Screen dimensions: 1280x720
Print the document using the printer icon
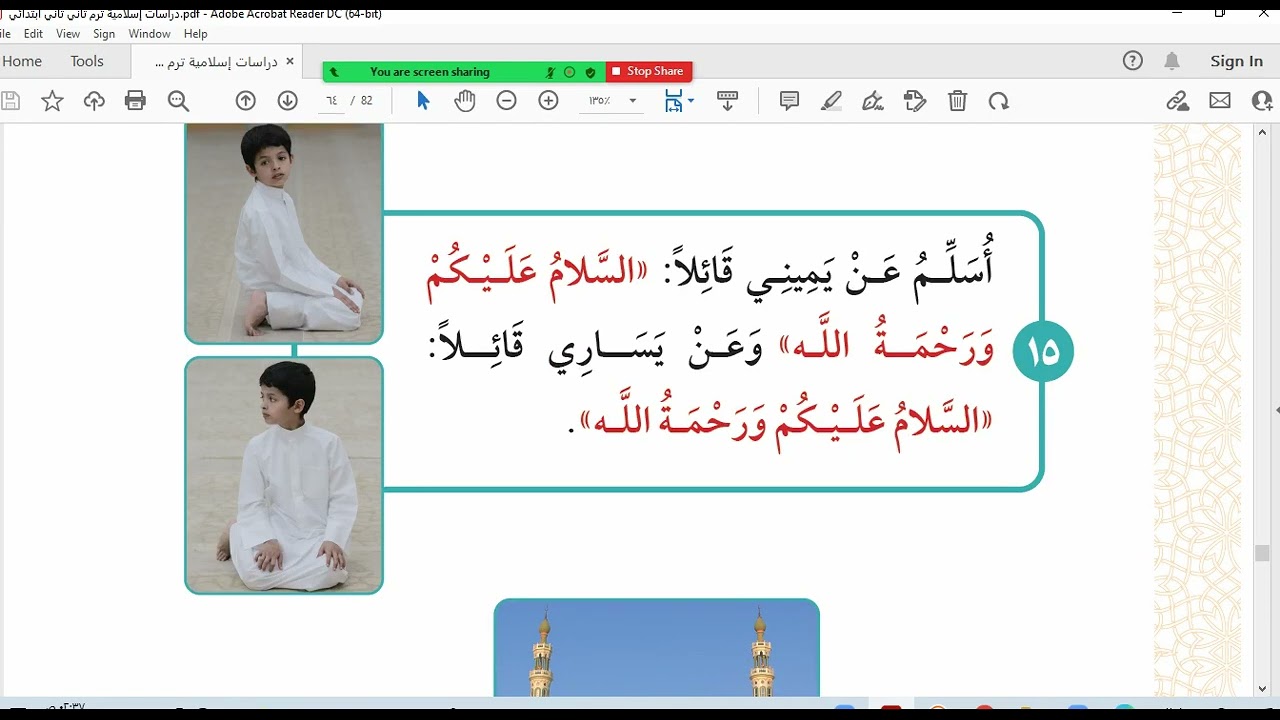(x=136, y=101)
